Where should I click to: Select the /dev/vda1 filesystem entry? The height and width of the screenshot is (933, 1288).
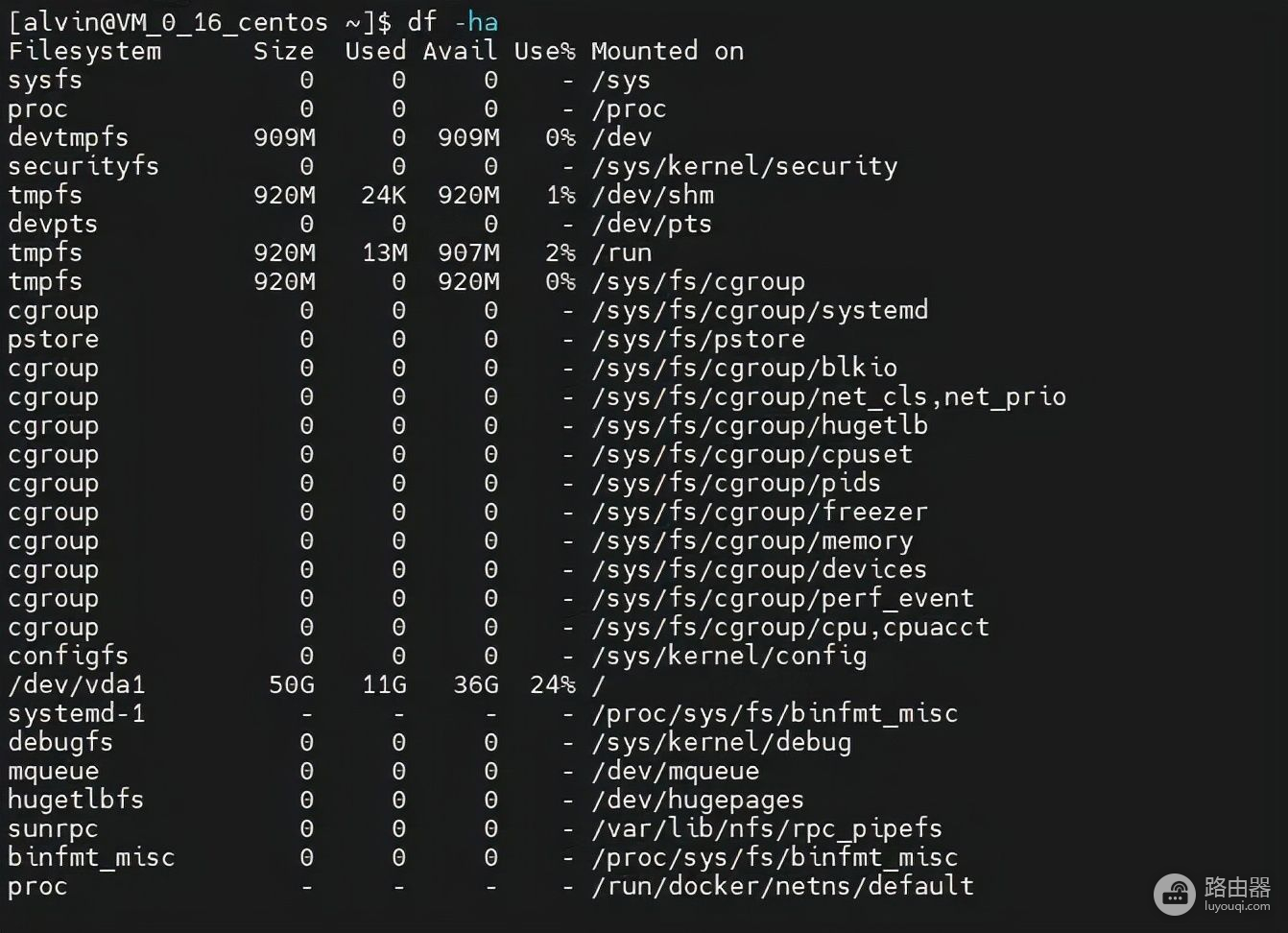pos(77,684)
